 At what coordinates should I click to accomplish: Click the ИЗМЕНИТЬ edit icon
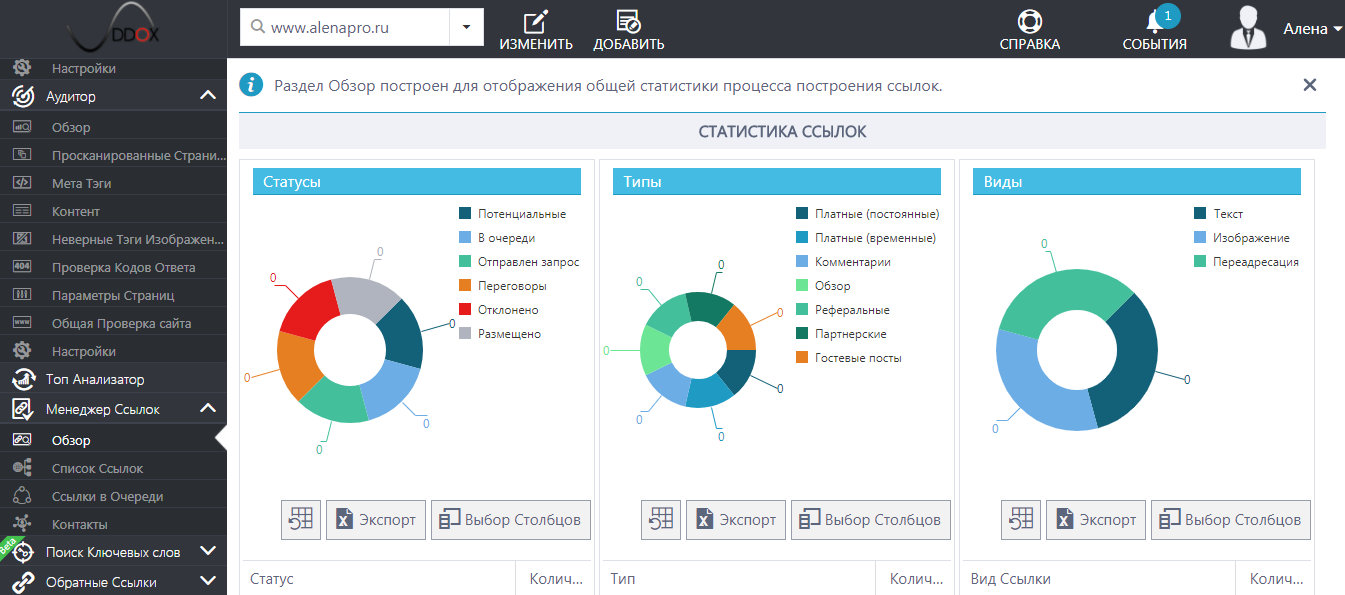pyautogui.click(x=537, y=21)
